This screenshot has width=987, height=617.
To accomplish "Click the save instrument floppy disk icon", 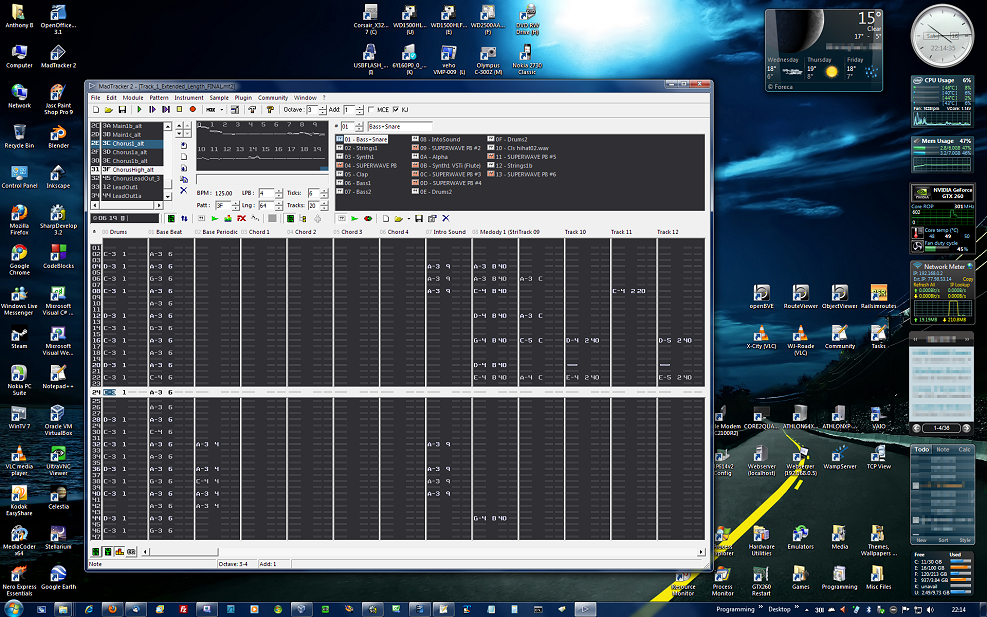I will click(x=419, y=218).
